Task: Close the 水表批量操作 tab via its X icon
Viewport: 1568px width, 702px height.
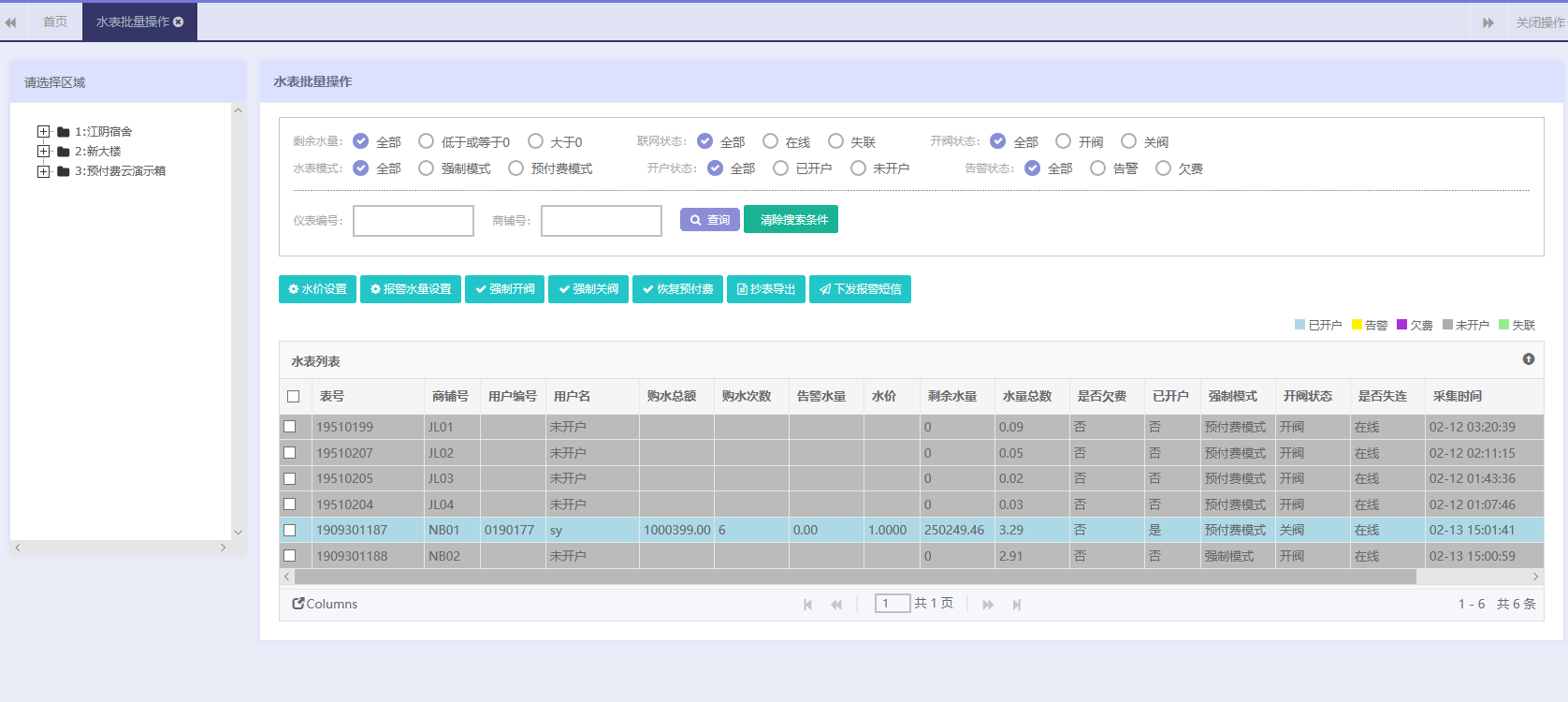Action: coord(179,22)
